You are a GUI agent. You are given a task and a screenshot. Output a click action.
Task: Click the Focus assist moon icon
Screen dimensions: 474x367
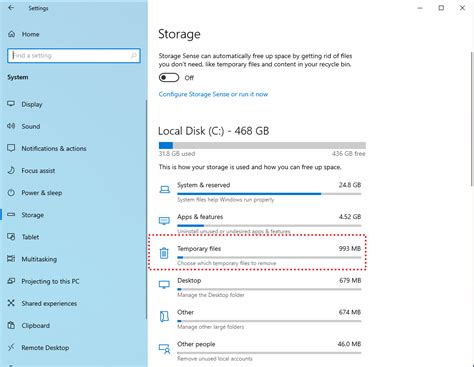[x=11, y=170]
